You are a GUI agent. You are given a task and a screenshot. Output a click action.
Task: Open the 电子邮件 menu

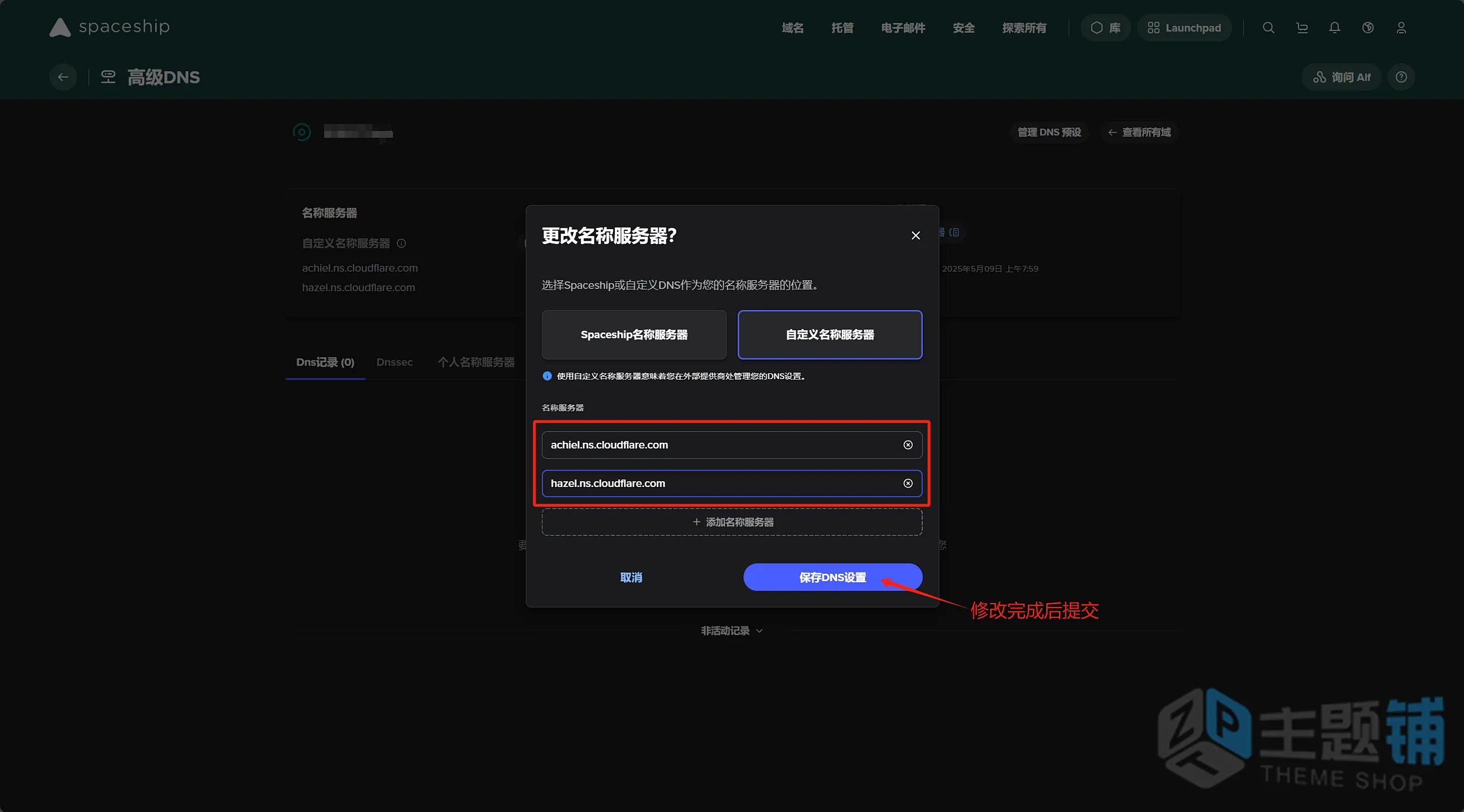coord(903,28)
